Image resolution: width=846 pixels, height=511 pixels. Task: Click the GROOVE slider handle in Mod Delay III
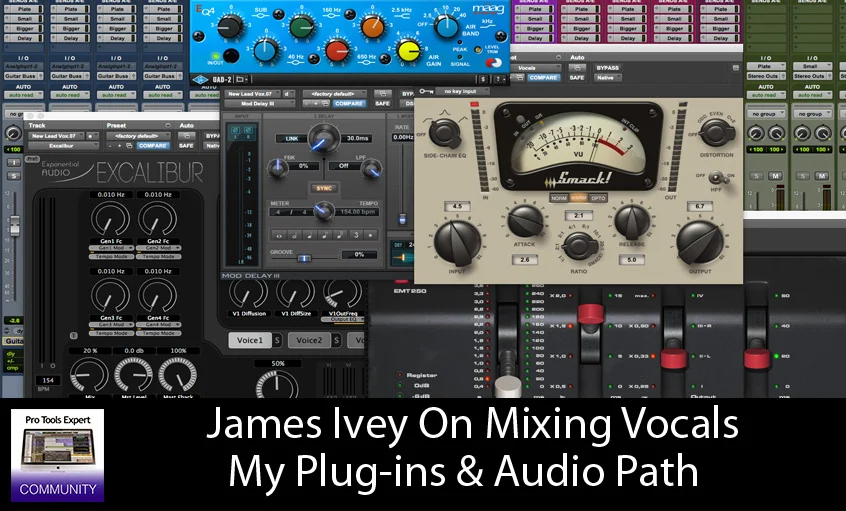[304, 258]
